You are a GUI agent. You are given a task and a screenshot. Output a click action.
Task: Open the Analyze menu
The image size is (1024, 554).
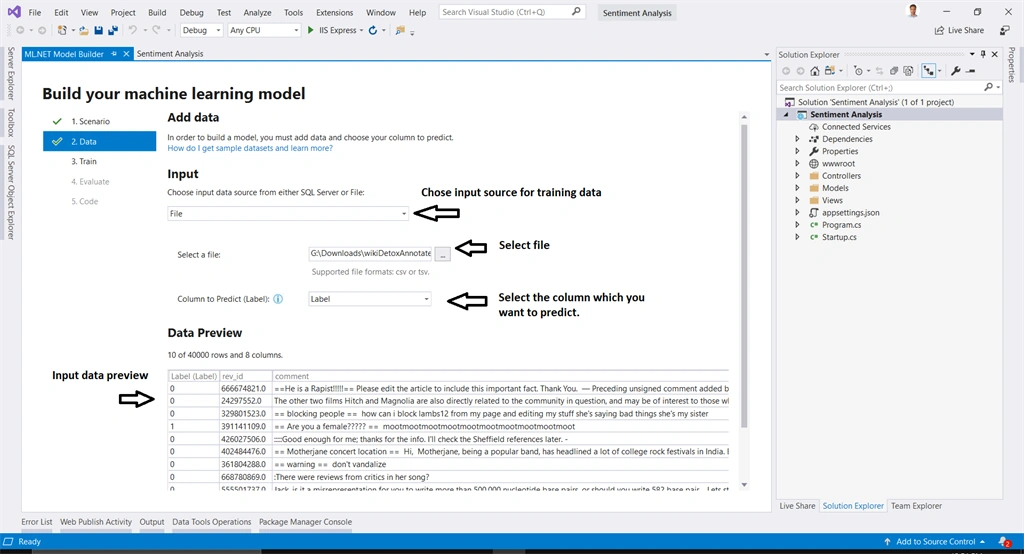(257, 12)
